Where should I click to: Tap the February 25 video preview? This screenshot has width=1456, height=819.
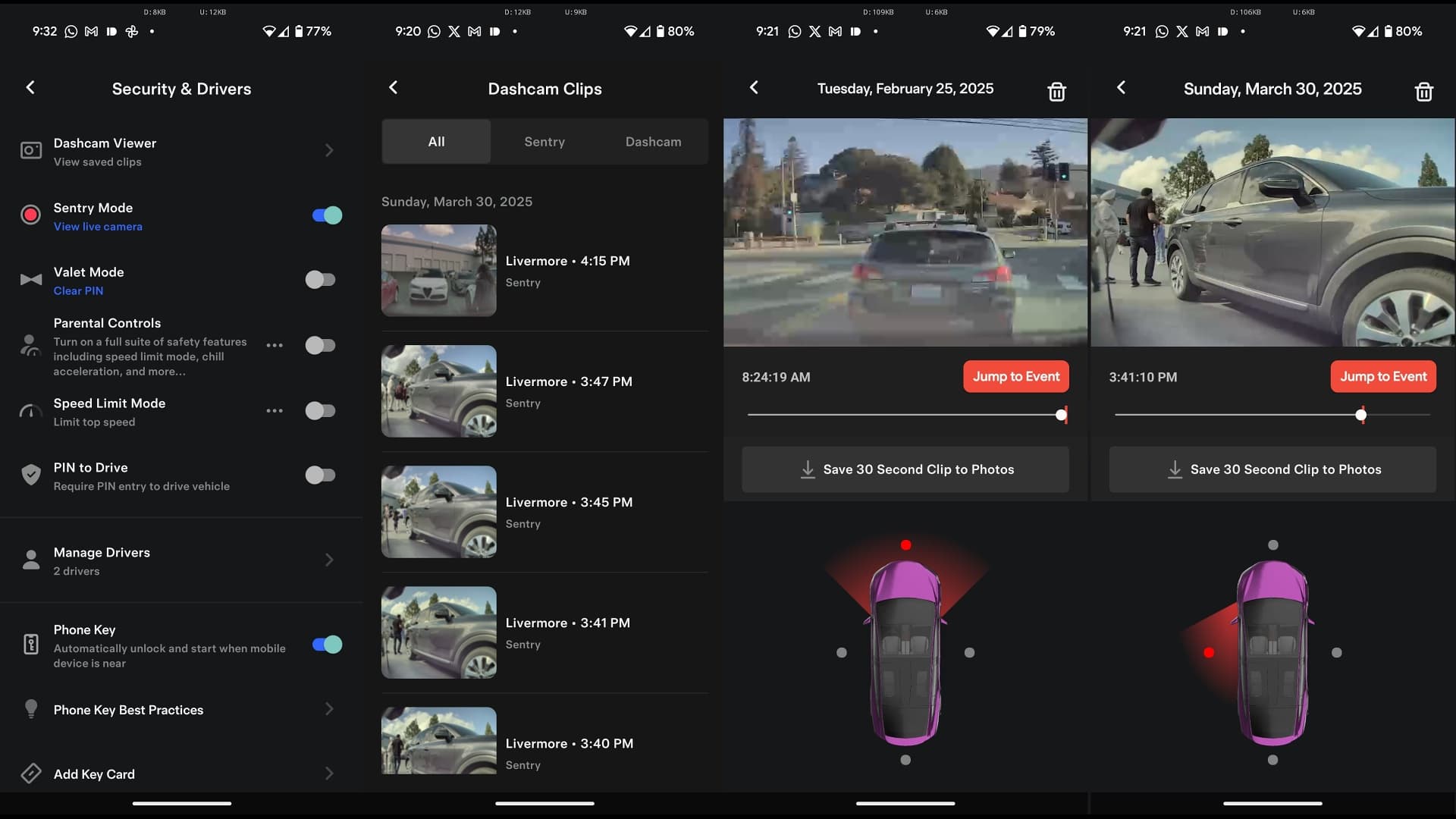click(905, 232)
